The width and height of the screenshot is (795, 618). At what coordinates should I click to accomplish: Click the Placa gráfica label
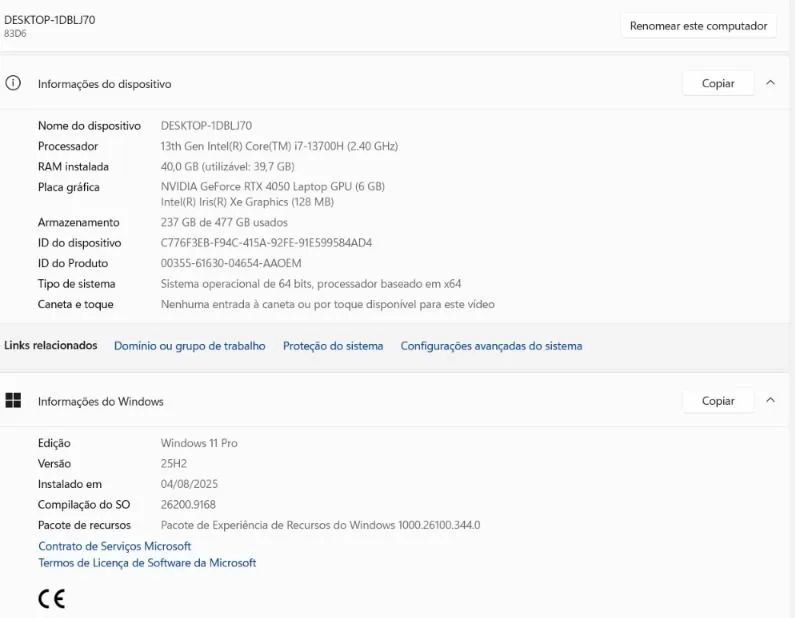click(x=68, y=187)
